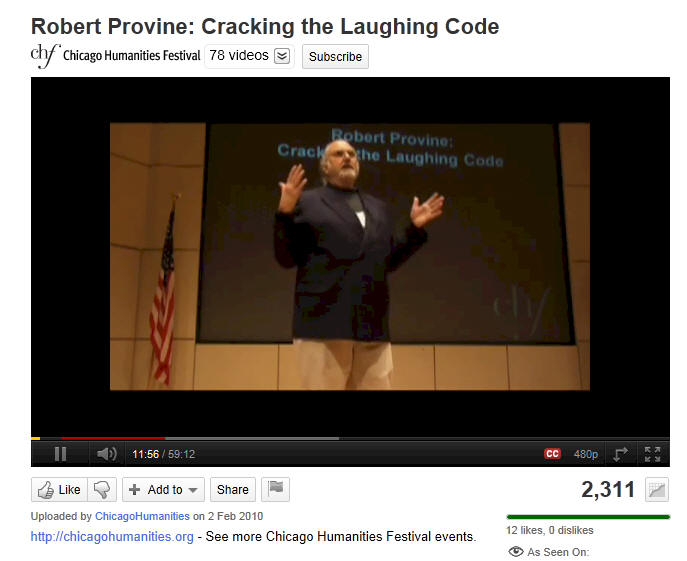Dislike the video with thumbs down
The width and height of the screenshot is (687, 561).
pos(102,490)
